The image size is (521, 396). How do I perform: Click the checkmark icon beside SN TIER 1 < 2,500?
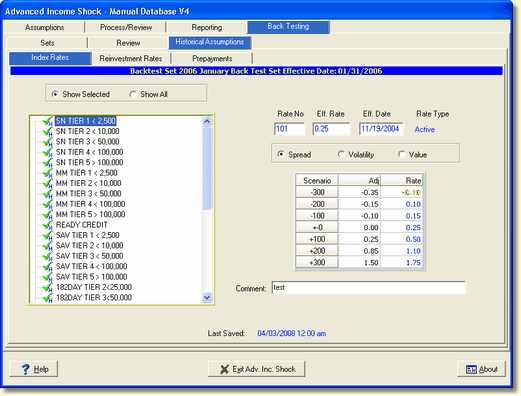click(48, 121)
